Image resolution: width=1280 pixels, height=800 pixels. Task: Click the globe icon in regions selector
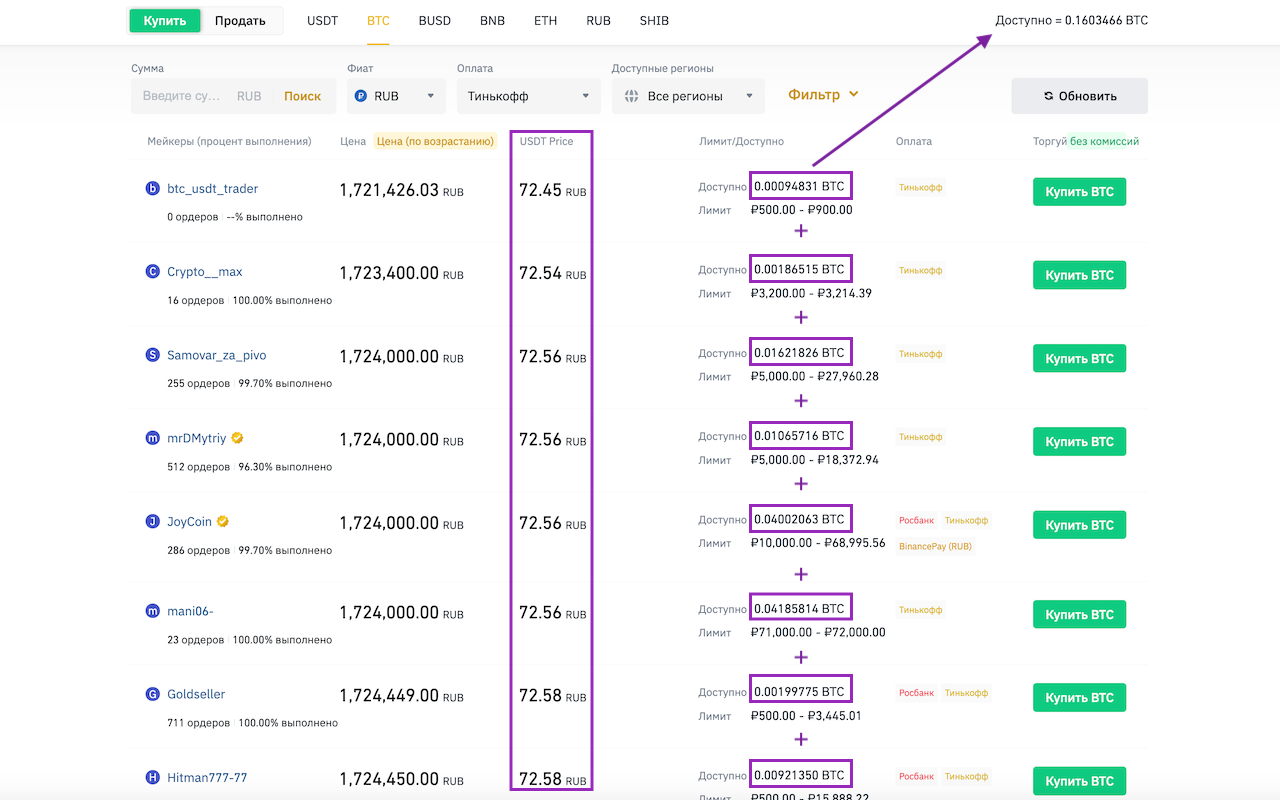(631, 96)
